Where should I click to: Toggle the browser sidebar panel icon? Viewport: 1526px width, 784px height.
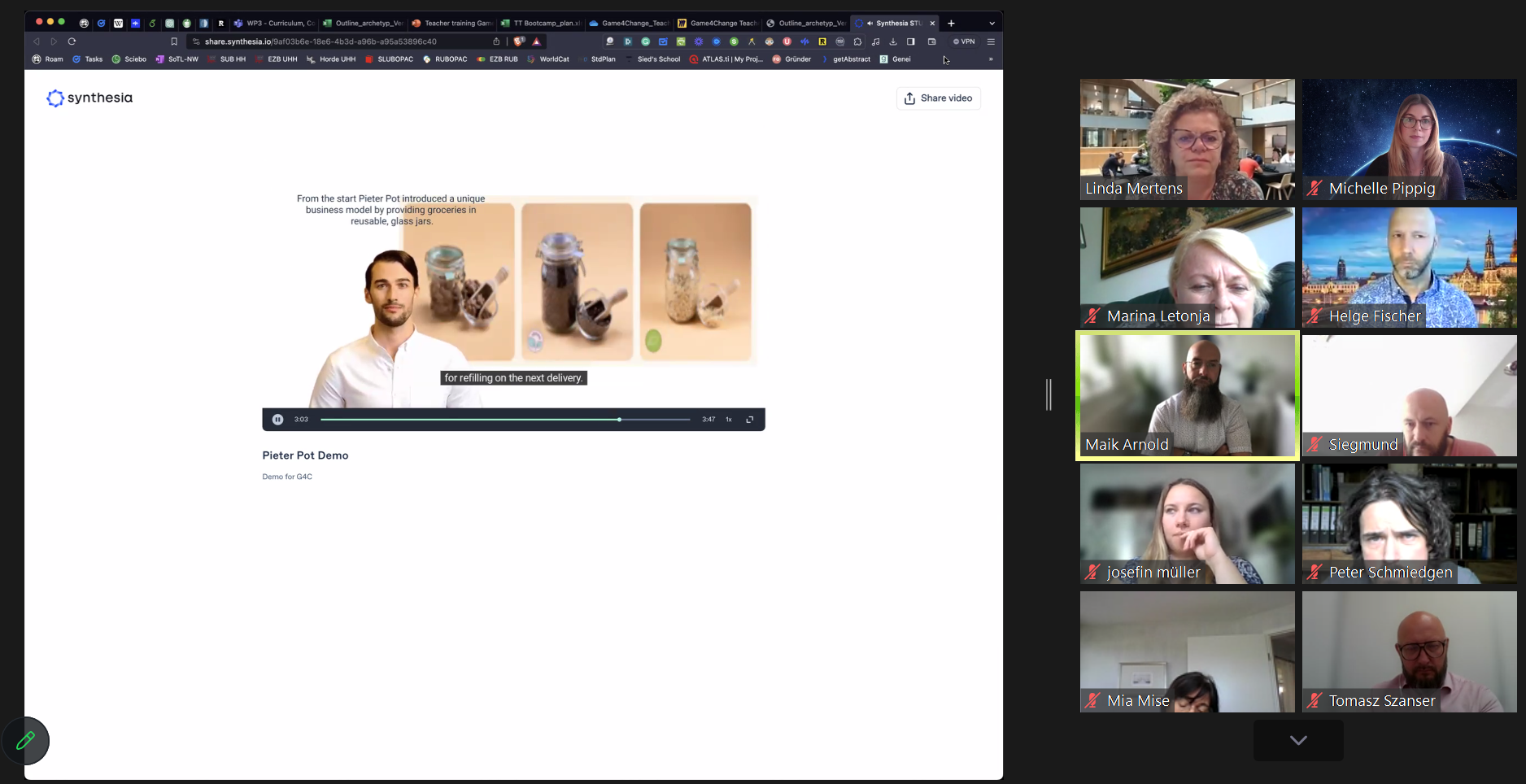(x=911, y=41)
